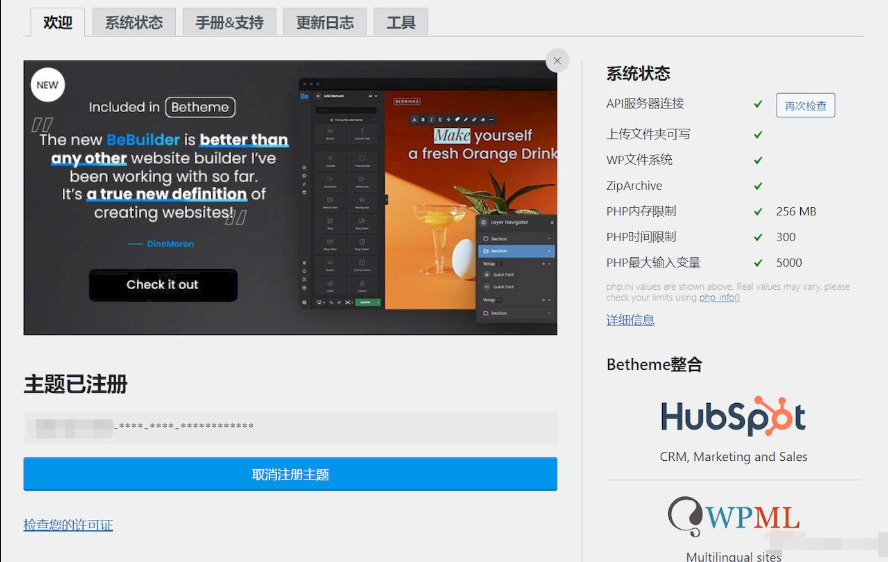The height and width of the screenshot is (562, 888).
Task: Click the 300 time limit value
Action: (x=785, y=237)
